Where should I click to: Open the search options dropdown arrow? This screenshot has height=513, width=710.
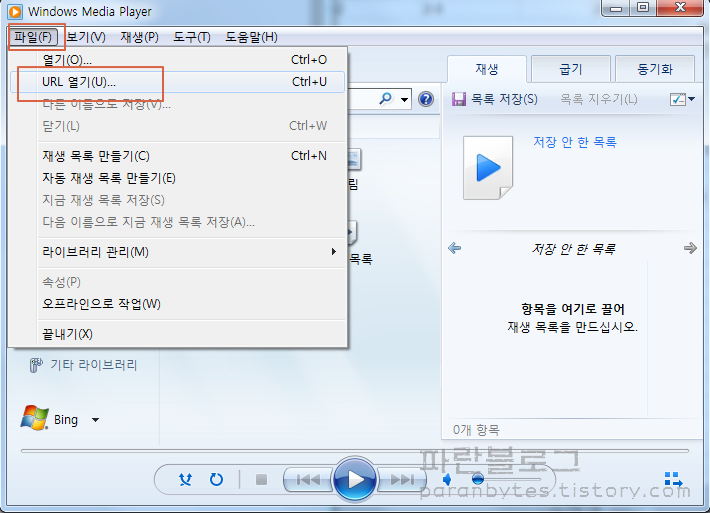[404, 99]
